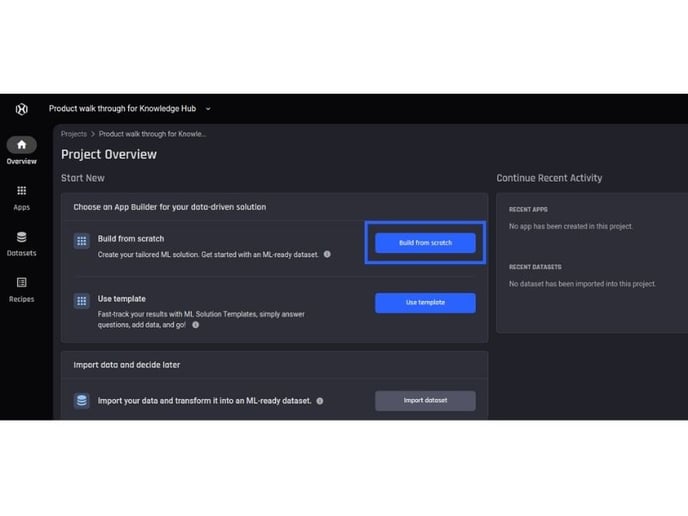This screenshot has height=516, width=688.
Task: Show info tooltip for Use template description
Action: pyautogui.click(x=196, y=325)
